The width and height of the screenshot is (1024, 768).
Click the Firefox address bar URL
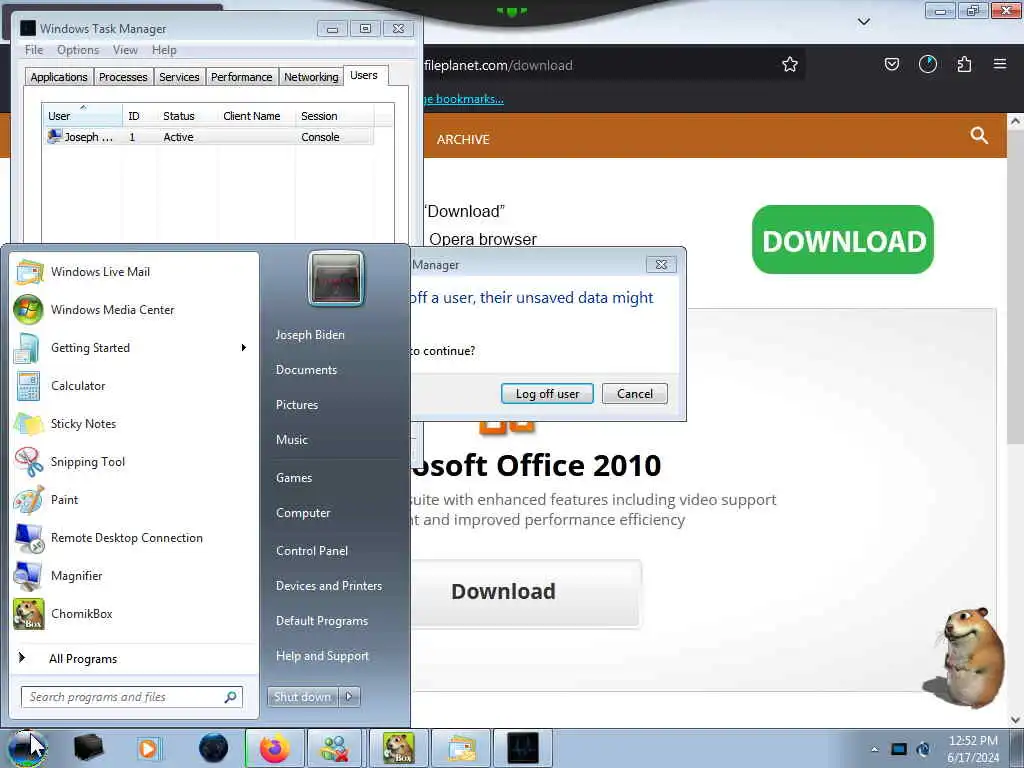click(498, 65)
